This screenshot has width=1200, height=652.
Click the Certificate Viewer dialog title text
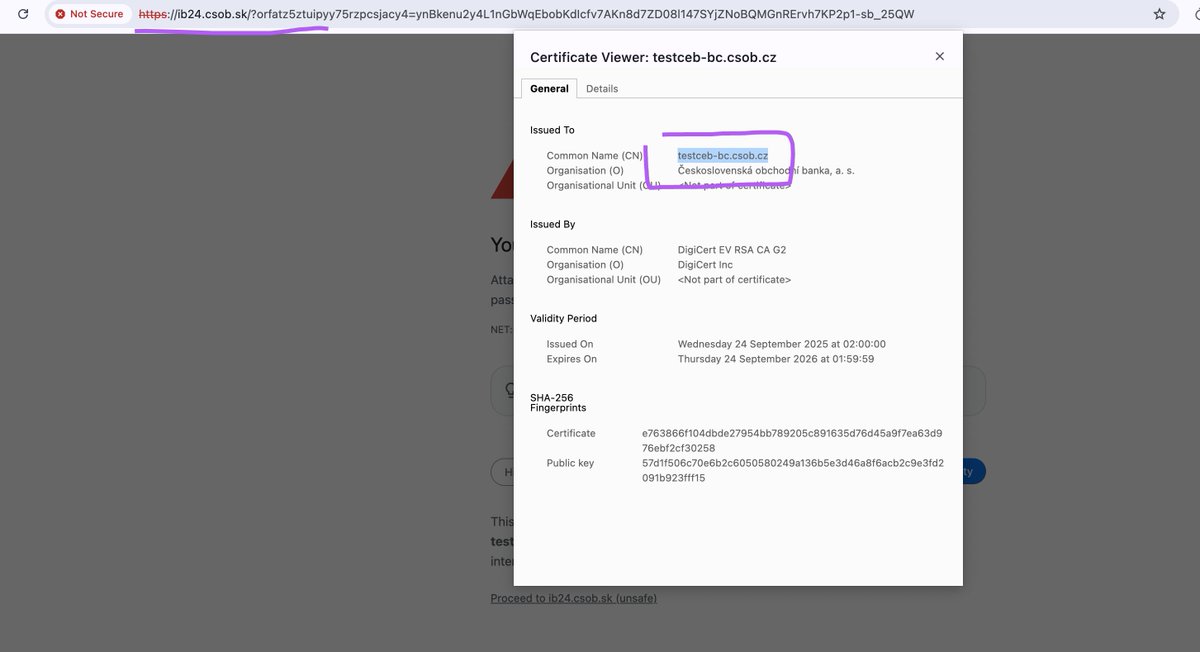click(653, 57)
